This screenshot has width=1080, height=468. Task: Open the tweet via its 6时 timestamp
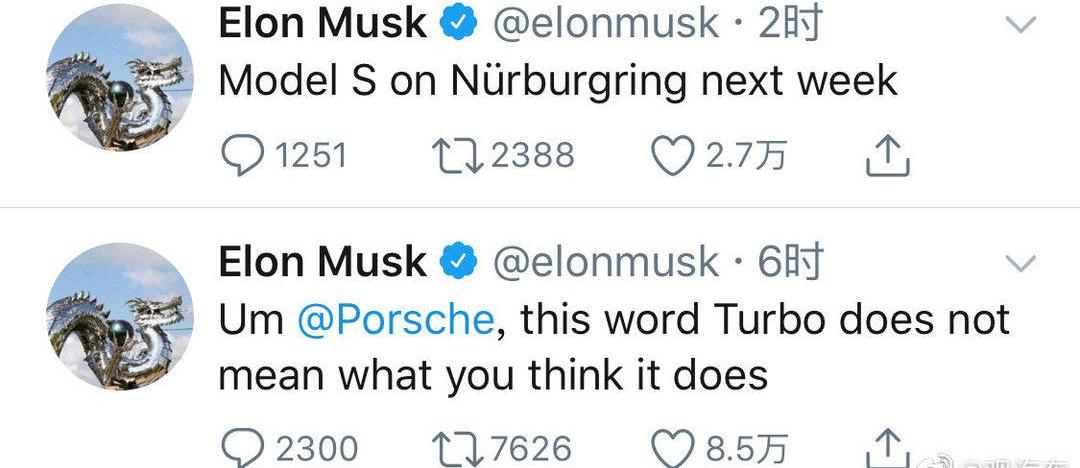(x=790, y=262)
